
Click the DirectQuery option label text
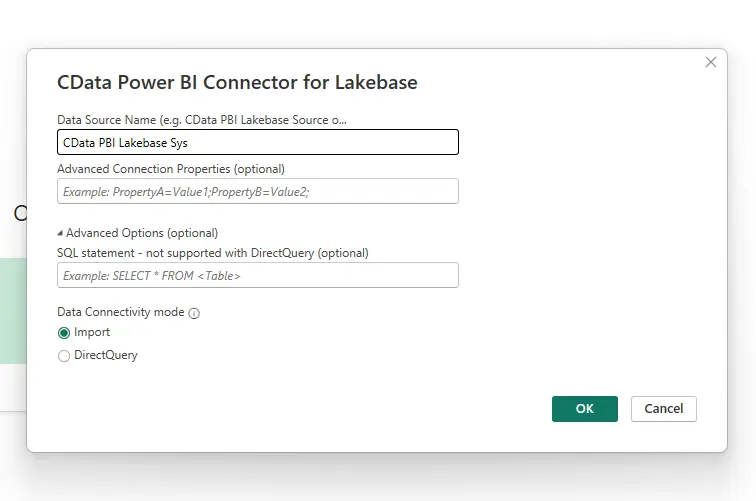click(106, 355)
